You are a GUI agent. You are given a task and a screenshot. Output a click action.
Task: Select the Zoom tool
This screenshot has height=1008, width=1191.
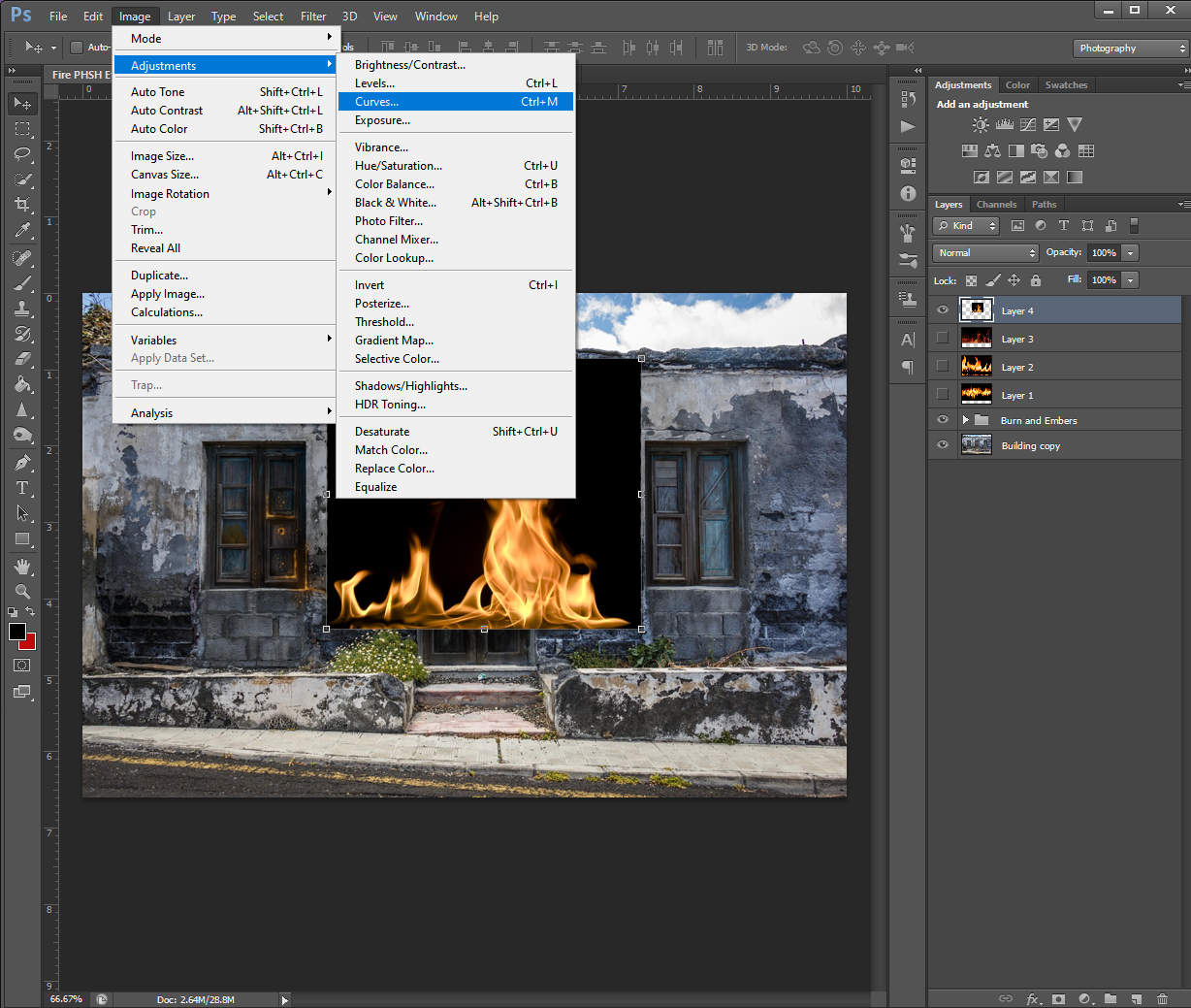pos(22,591)
